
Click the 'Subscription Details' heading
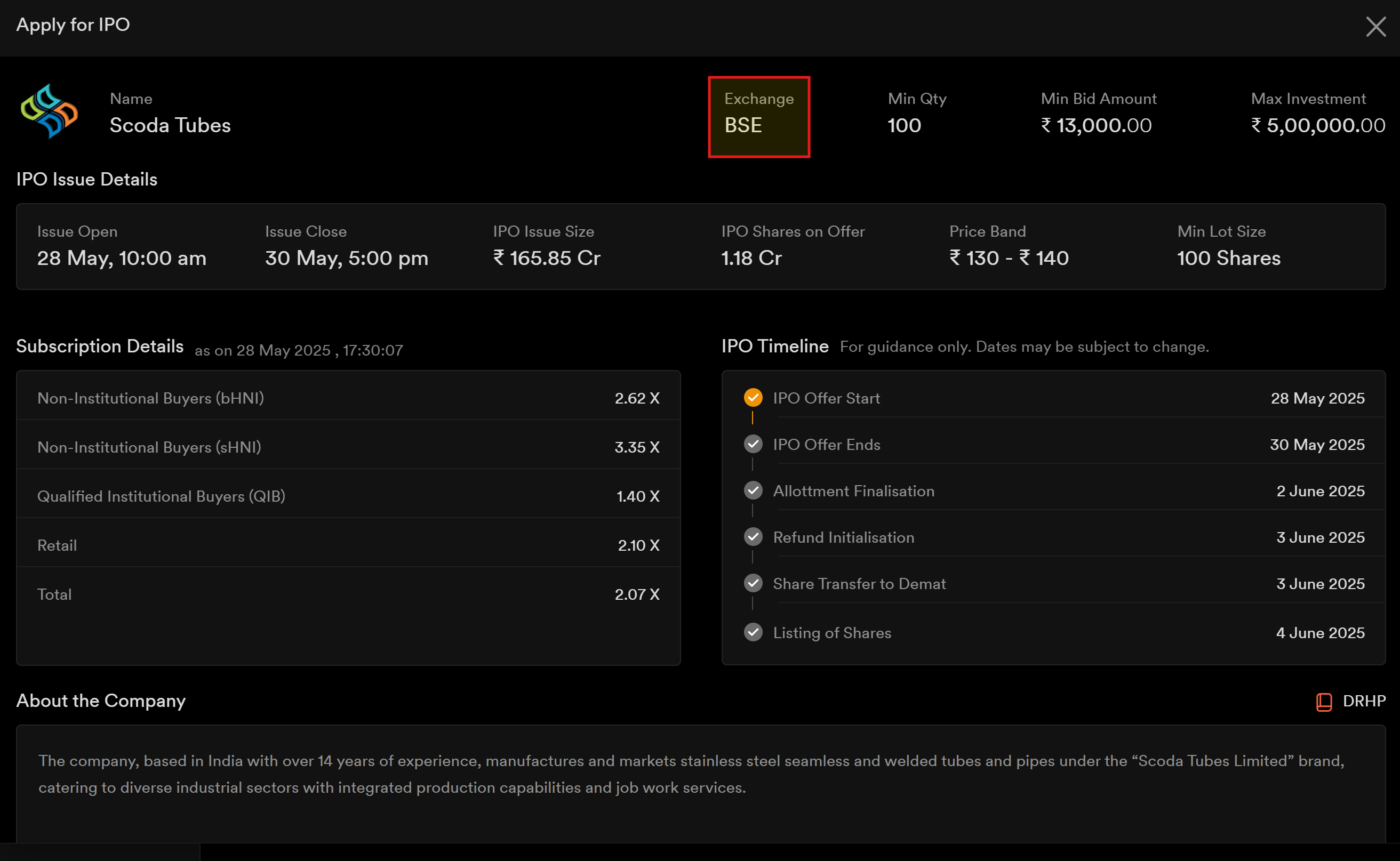pos(100,346)
